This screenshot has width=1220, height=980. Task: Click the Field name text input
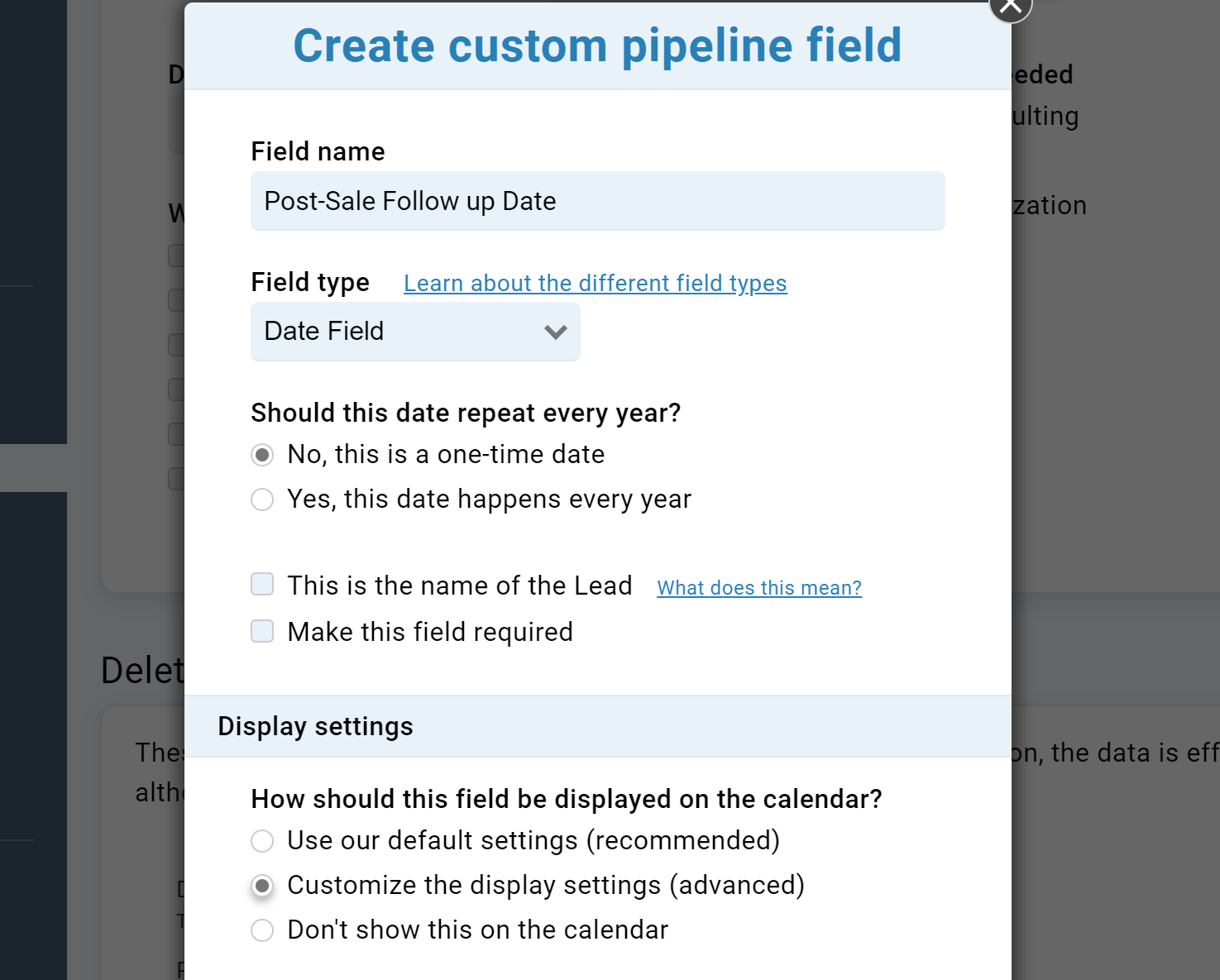tap(597, 201)
